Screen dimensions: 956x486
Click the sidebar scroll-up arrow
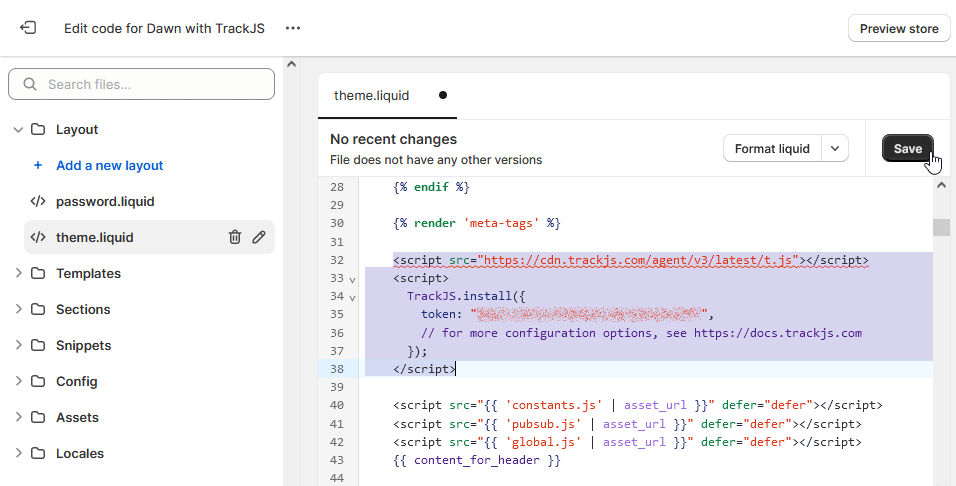pyautogui.click(x=291, y=64)
